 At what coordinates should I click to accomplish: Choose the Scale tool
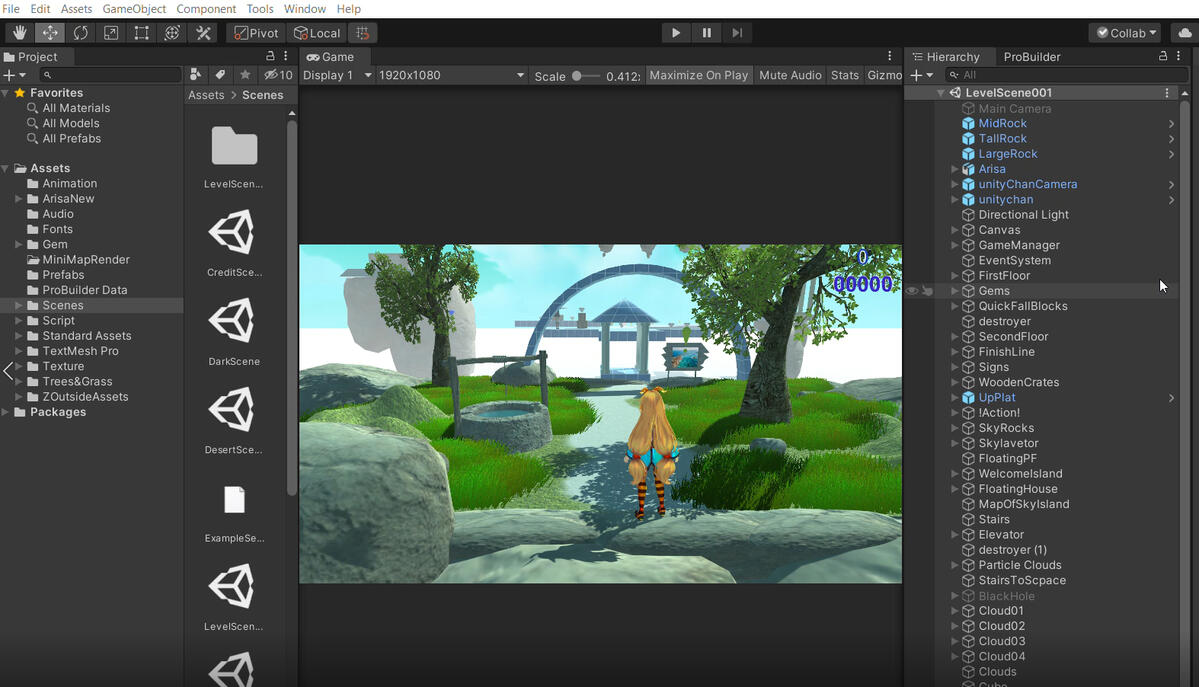pyautogui.click(x=111, y=33)
